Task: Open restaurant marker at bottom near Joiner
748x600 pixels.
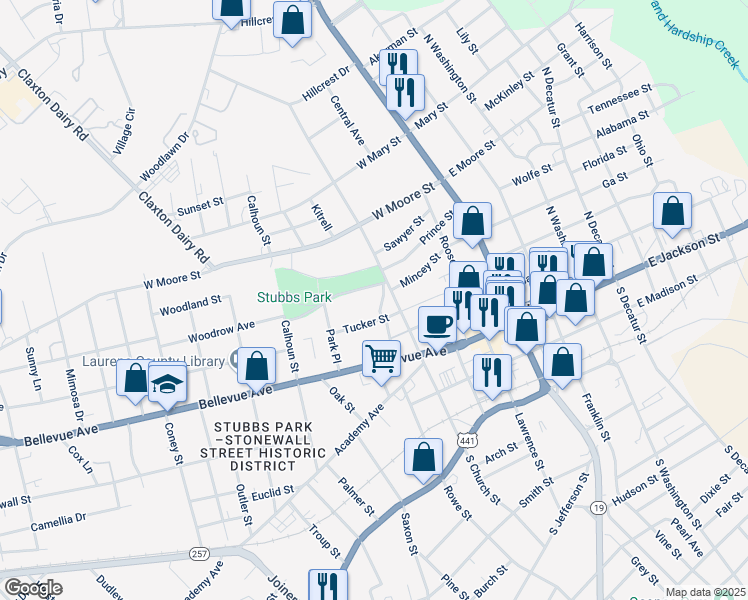Action: (x=328, y=584)
